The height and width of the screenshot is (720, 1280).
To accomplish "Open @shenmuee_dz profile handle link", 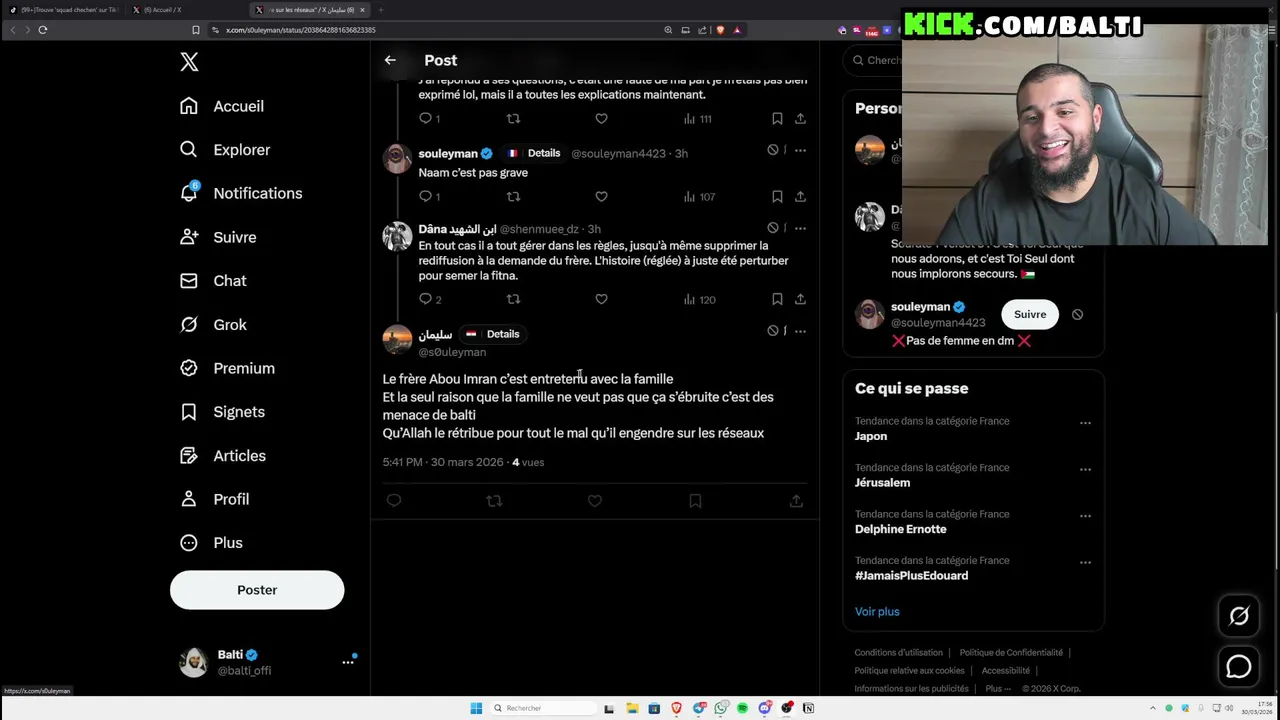I will [x=539, y=229].
